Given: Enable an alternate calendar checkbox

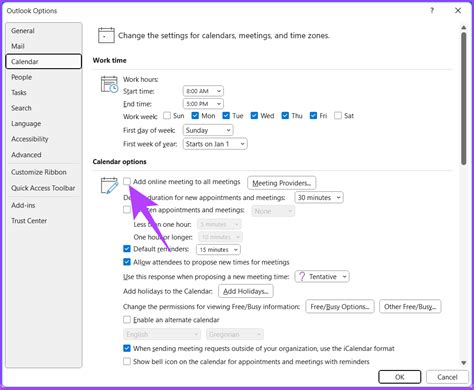Looking at the screenshot, I should pyautogui.click(x=127, y=320).
